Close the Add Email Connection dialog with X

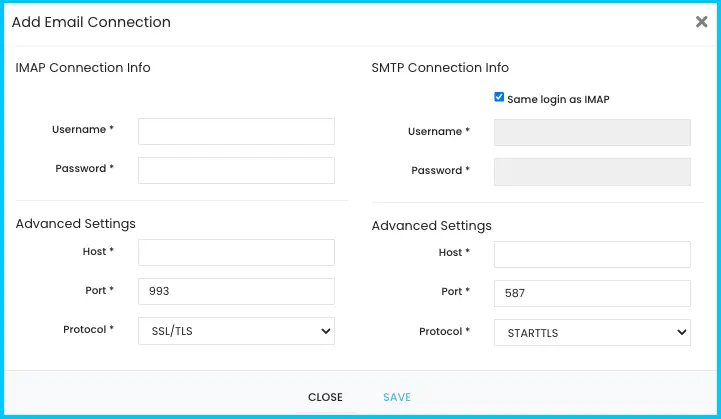[x=701, y=22]
